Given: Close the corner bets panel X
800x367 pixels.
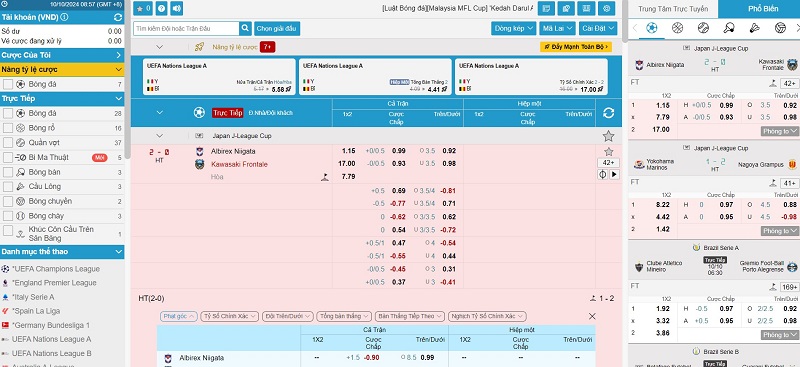Looking at the screenshot, I should tap(592, 316).
